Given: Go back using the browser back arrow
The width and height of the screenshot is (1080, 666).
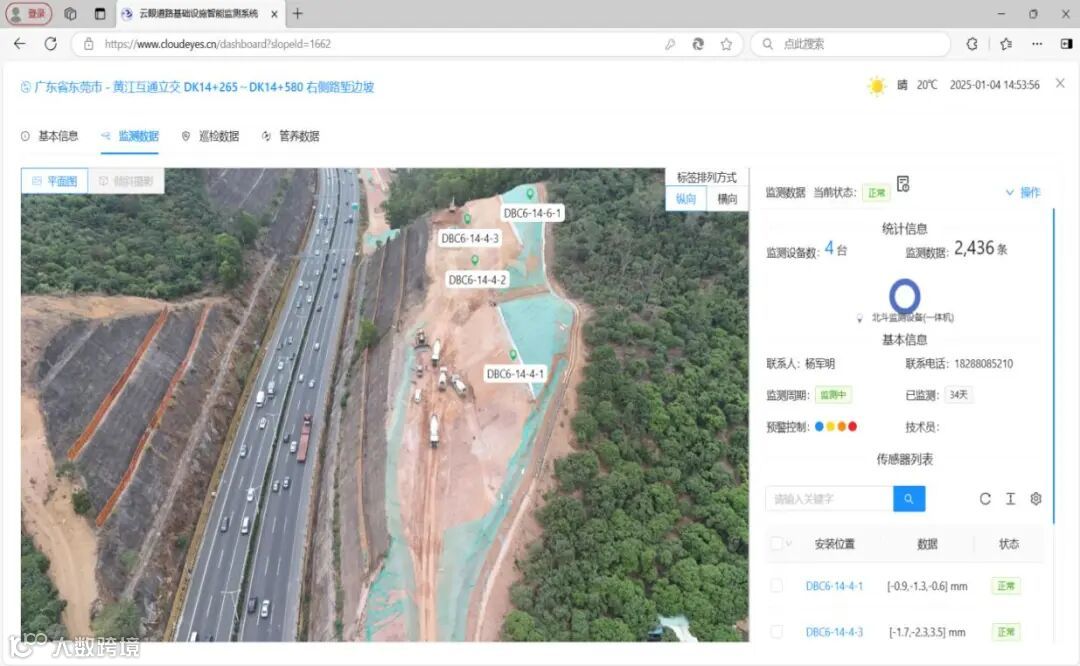Looking at the screenshot, I should (19, 43).
